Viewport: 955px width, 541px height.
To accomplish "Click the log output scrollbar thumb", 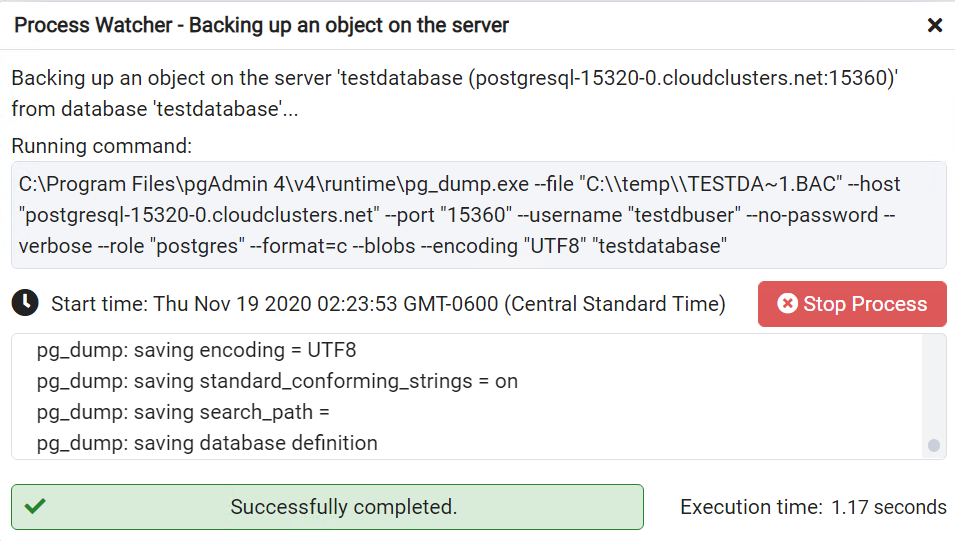I will pyautogui.click(x=934, y=445).
